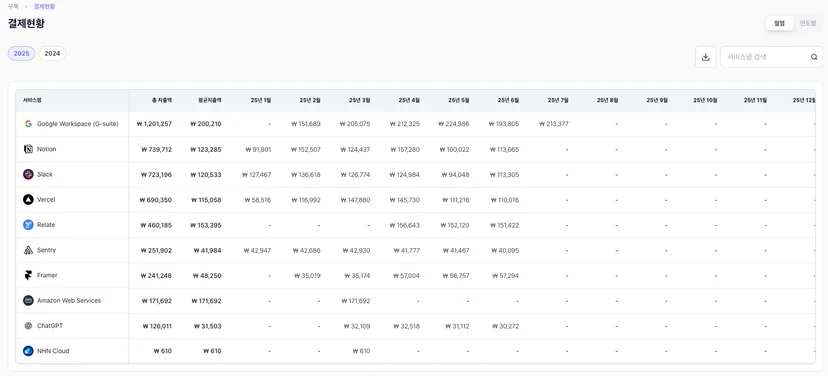This screenshot has width=828, height=376.
Task: Click Sentry May value ₩ 41,467
Action: click(x=456, y=250)
